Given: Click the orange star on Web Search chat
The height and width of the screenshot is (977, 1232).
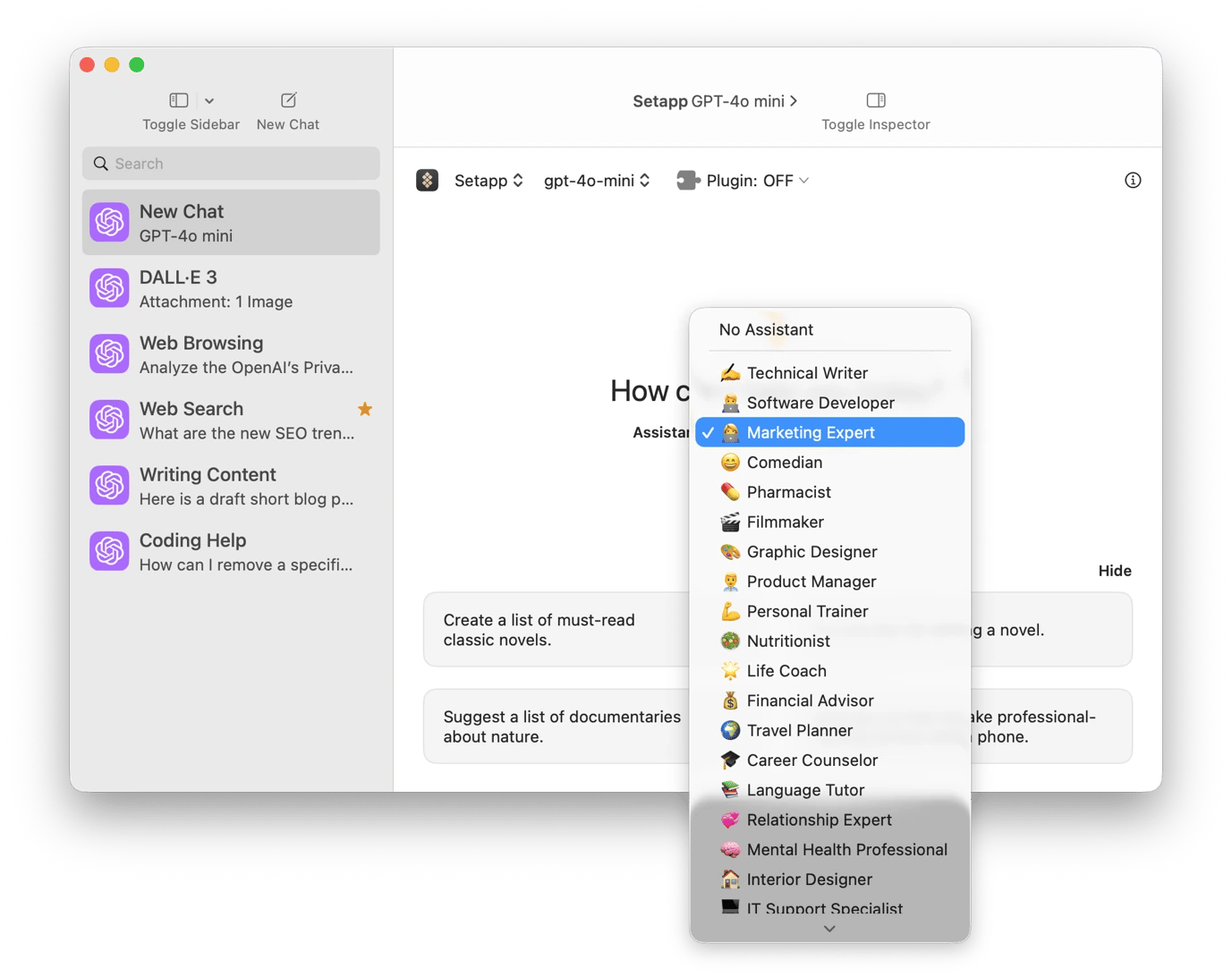Looking at the screenshot, I should [x=365, y=409].
